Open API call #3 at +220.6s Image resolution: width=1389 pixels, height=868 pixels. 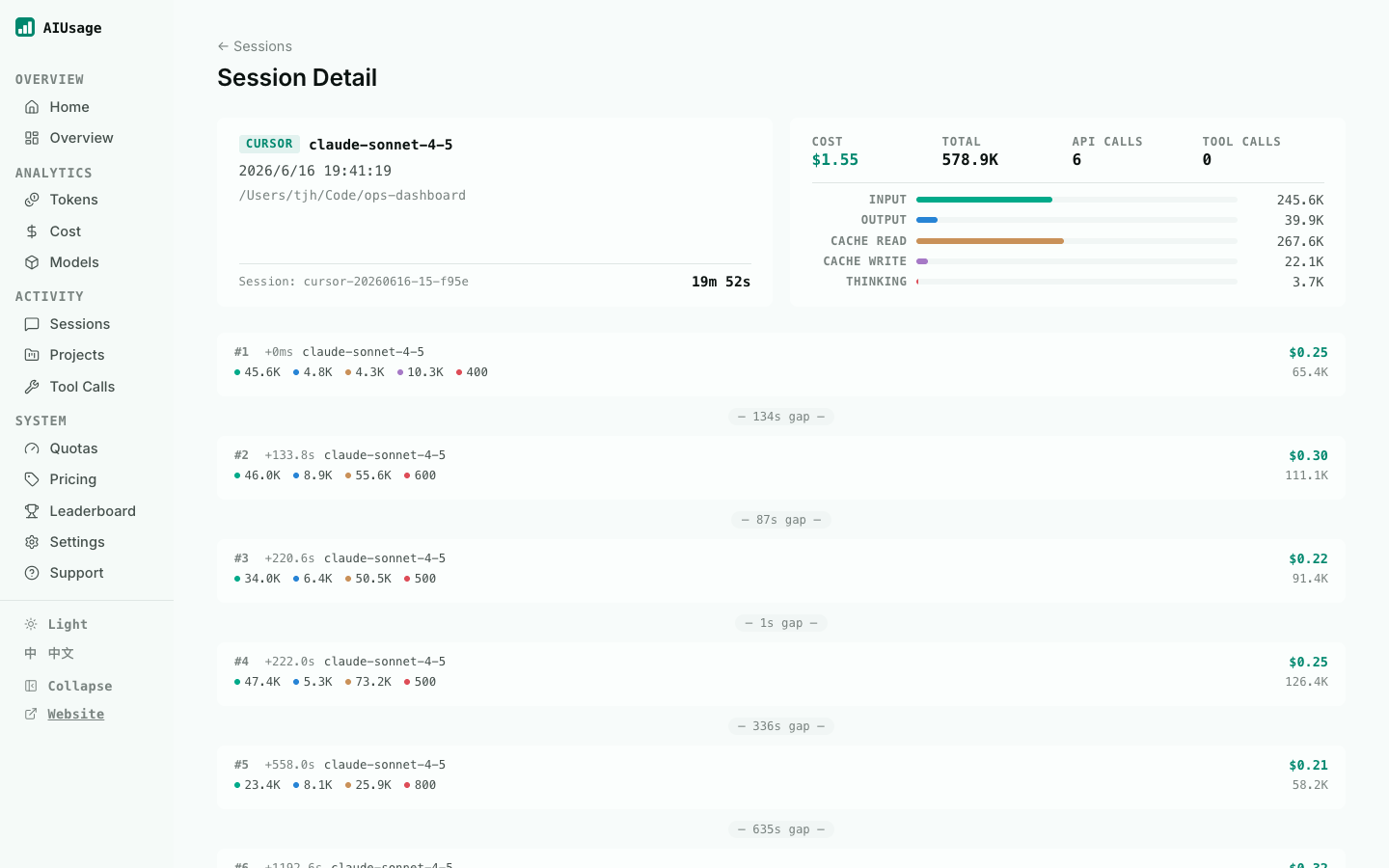pyautogui.click(x=781, y=569)
